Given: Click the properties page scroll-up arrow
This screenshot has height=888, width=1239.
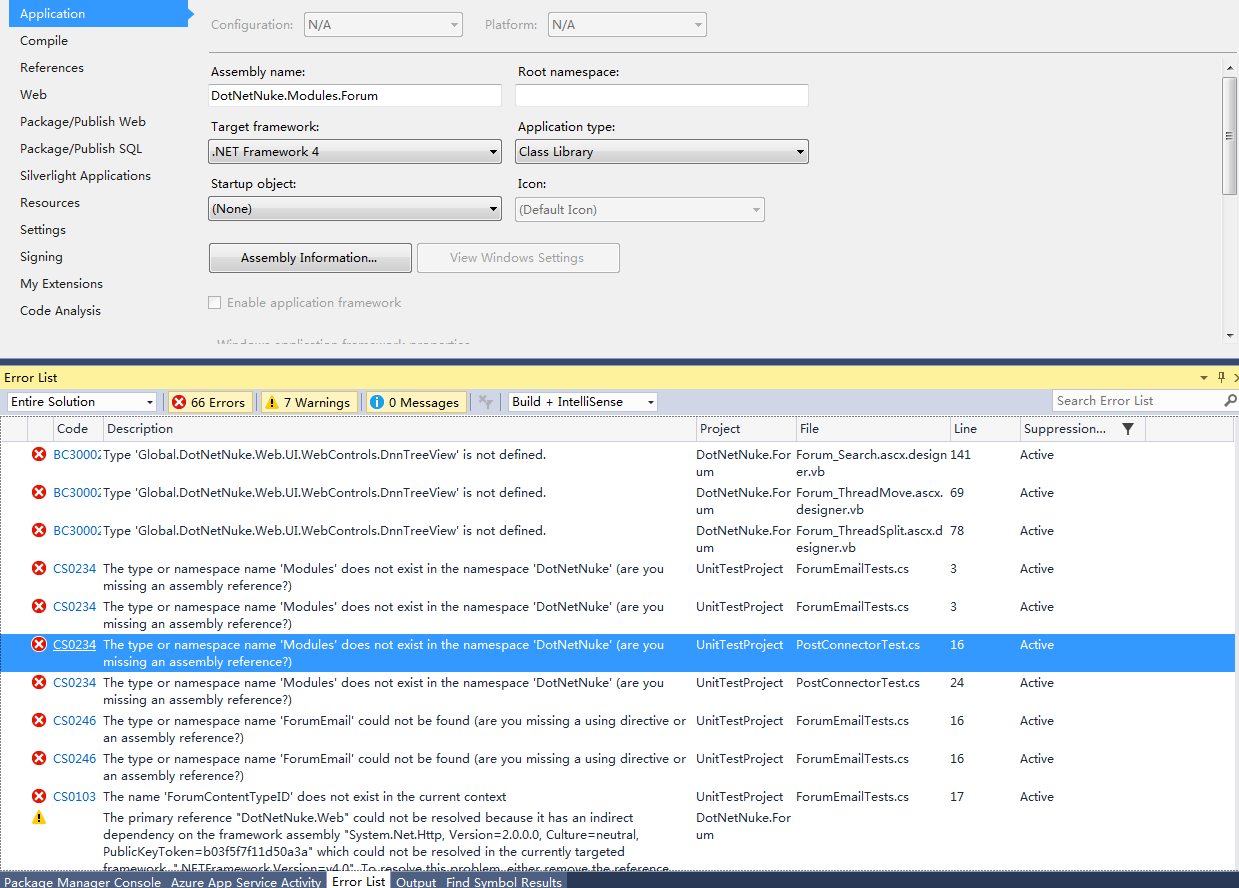Looking at the screenshot, I should (x=1230, y=67).
